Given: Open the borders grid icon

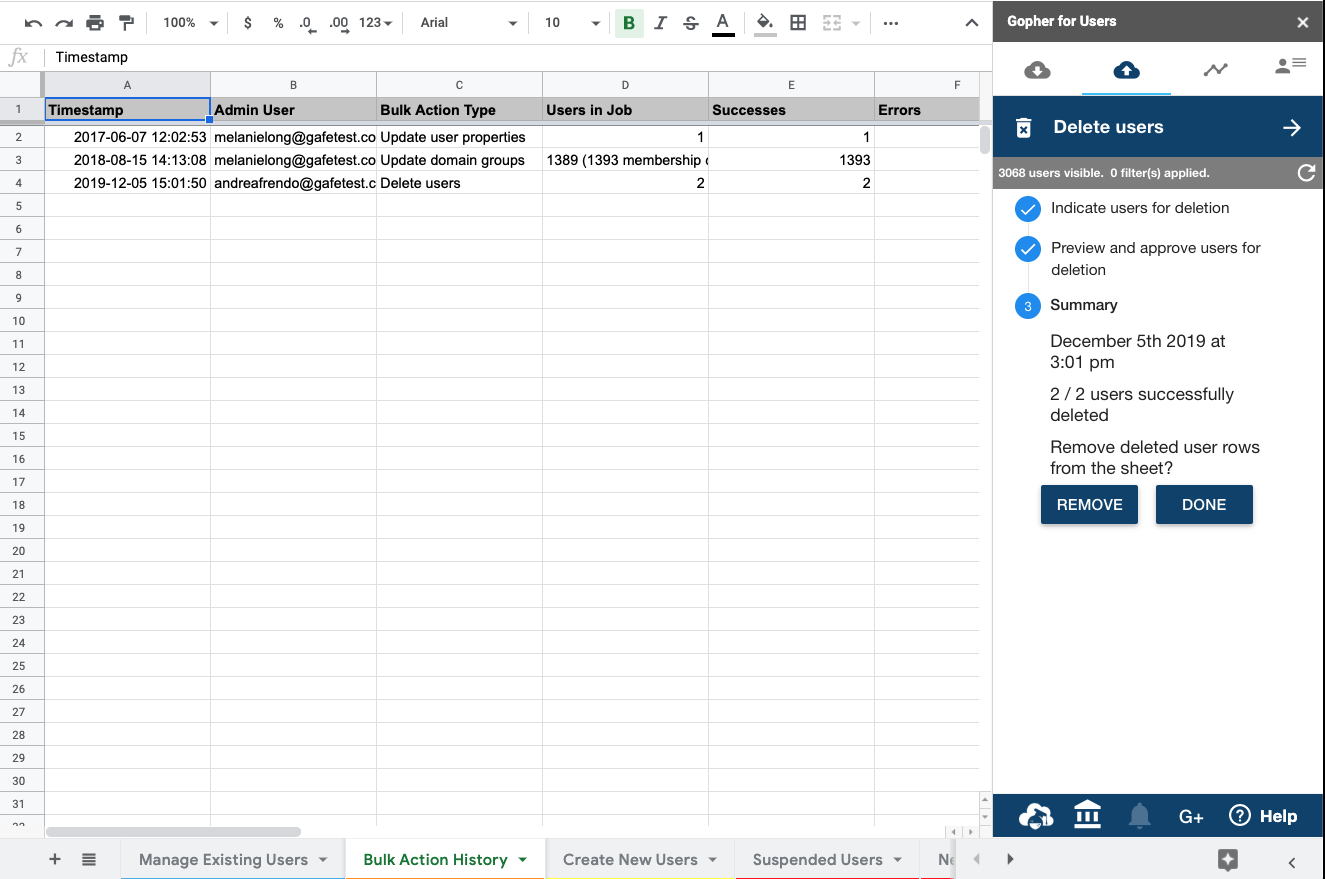Looking at the screenshot, I should [798, 23].
